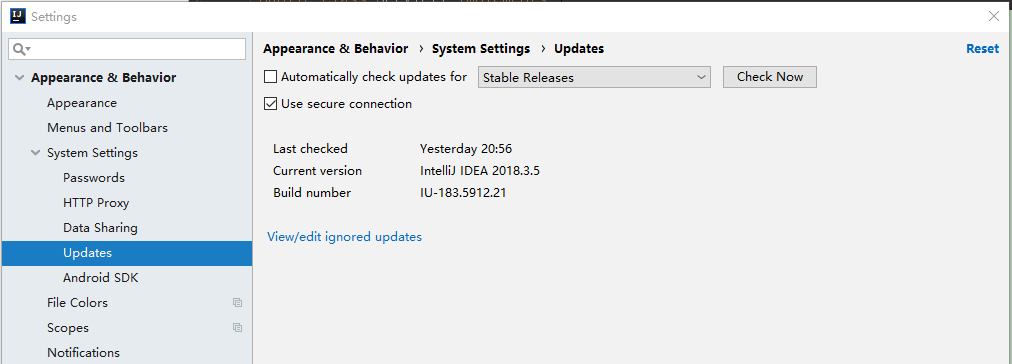The image size is (1012, 364).
Task: Click the search magnifier icon in settings
Action: pos(21,49)
